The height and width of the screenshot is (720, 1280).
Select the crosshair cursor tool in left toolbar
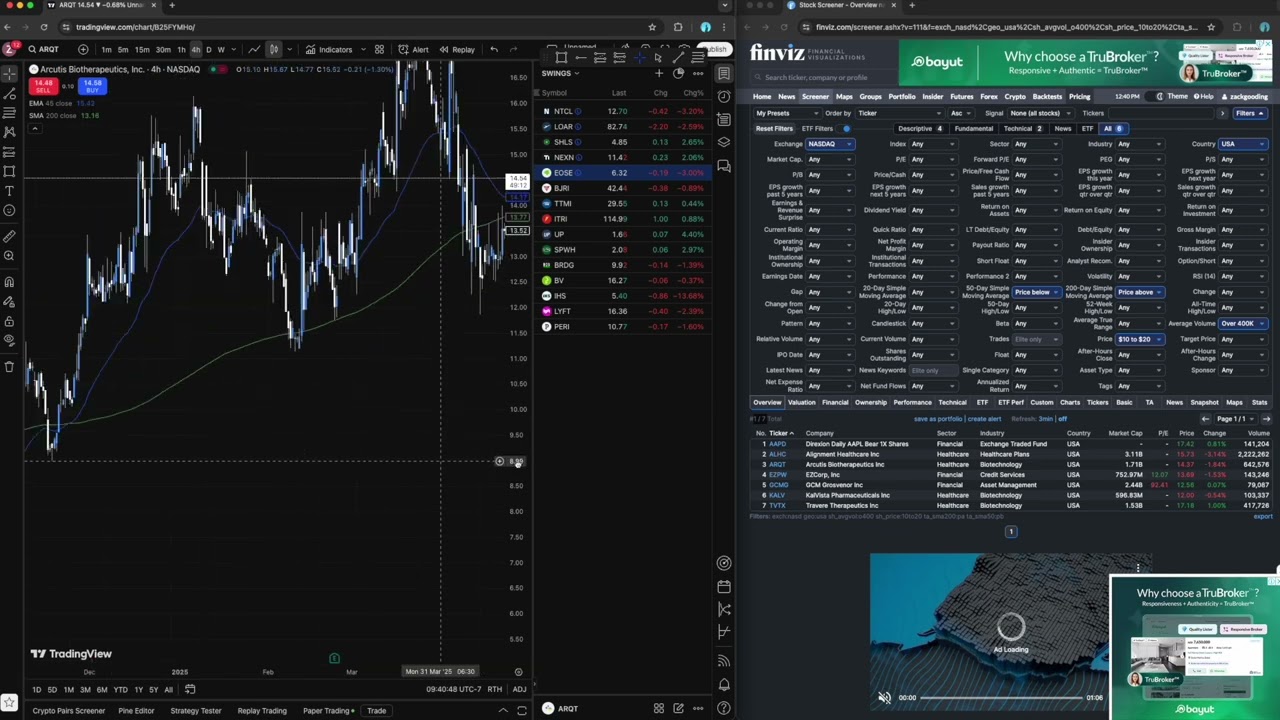[x=9, y=73]
